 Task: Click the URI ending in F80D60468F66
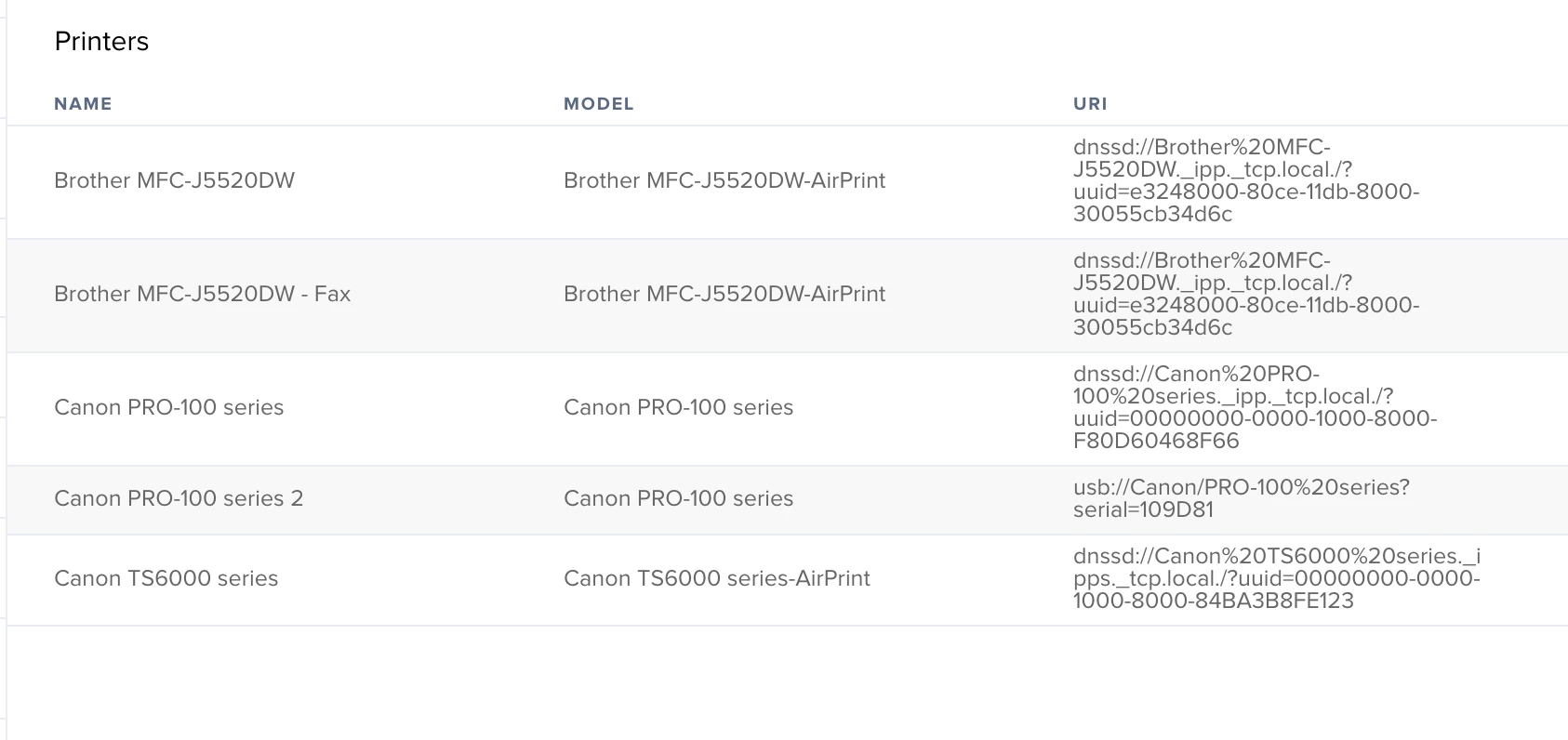(1255, 407)
